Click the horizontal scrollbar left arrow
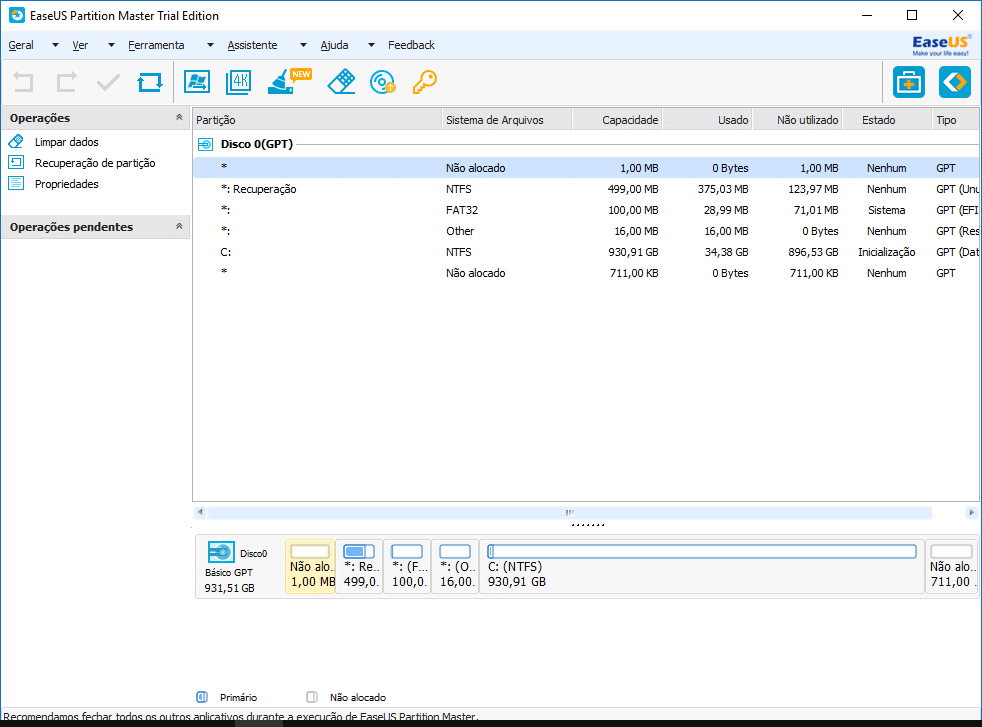 200,512
